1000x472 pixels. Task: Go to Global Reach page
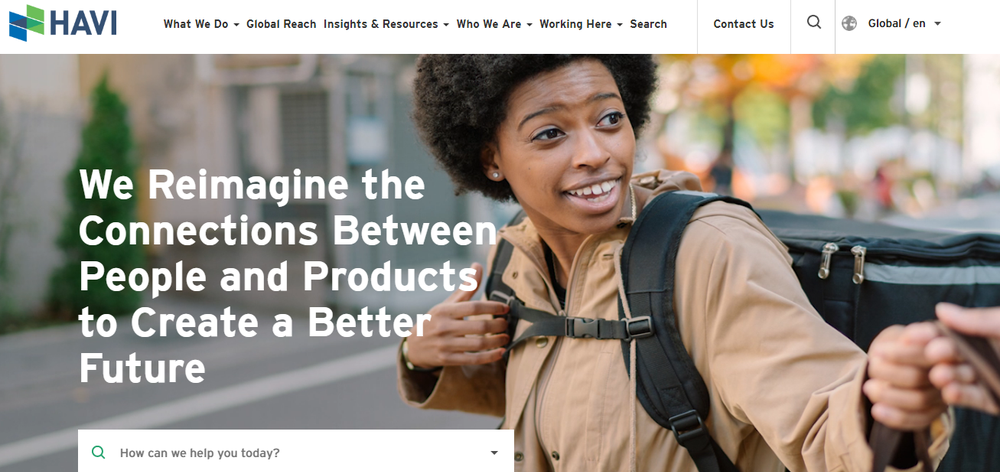[281, 24]
